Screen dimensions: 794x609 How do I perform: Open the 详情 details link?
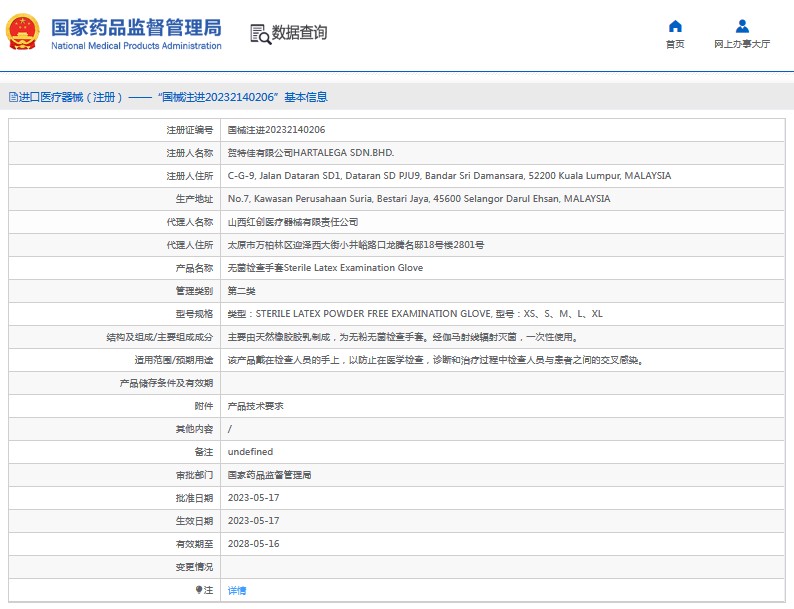237,590
